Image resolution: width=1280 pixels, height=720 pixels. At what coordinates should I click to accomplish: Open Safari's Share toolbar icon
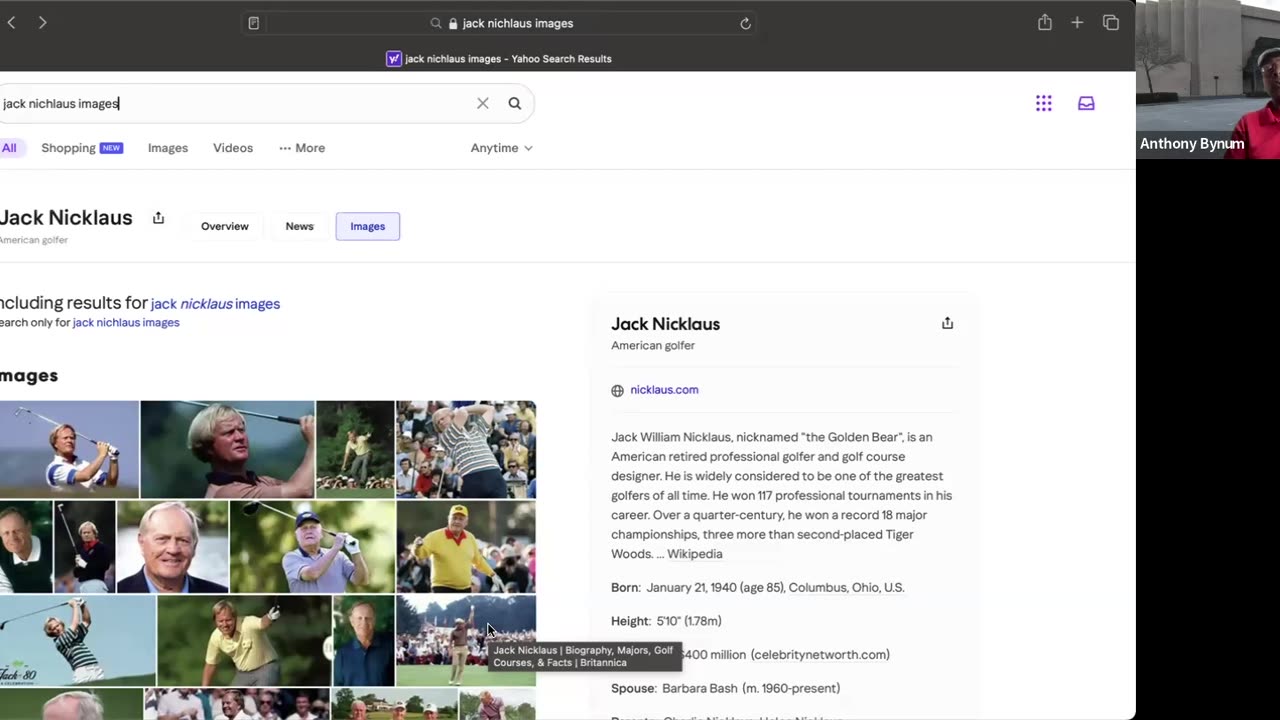[1045, 22]
